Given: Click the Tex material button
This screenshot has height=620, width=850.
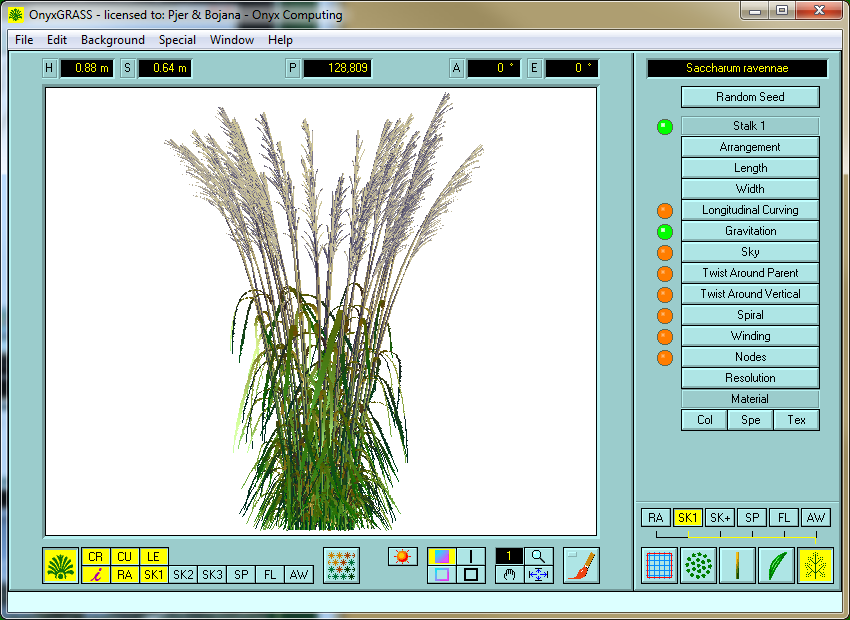Looking at the screenshot, I should pos(796,420).
